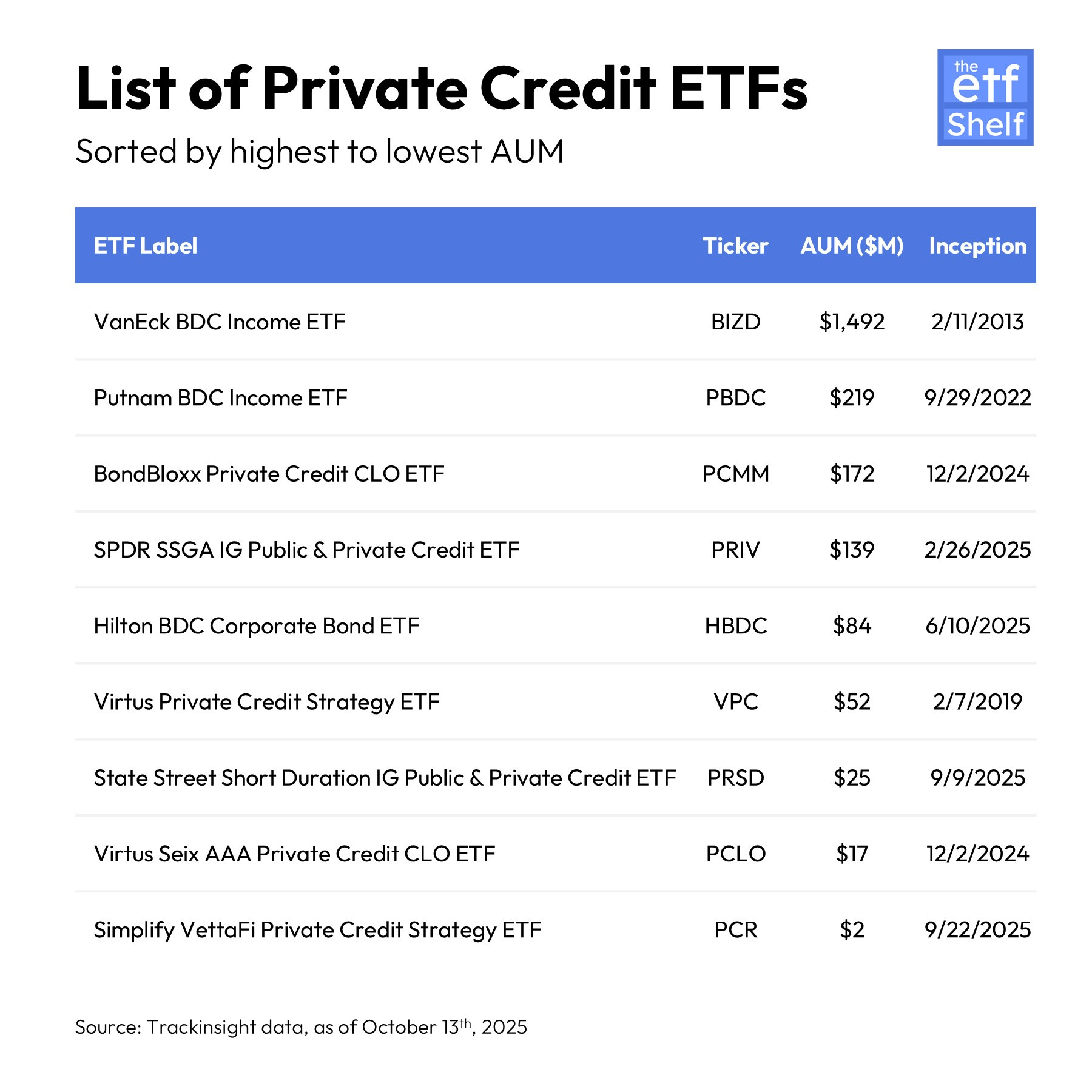Click the $139 AUM value
This screenshot has height=1092, width=1092.
852,550
